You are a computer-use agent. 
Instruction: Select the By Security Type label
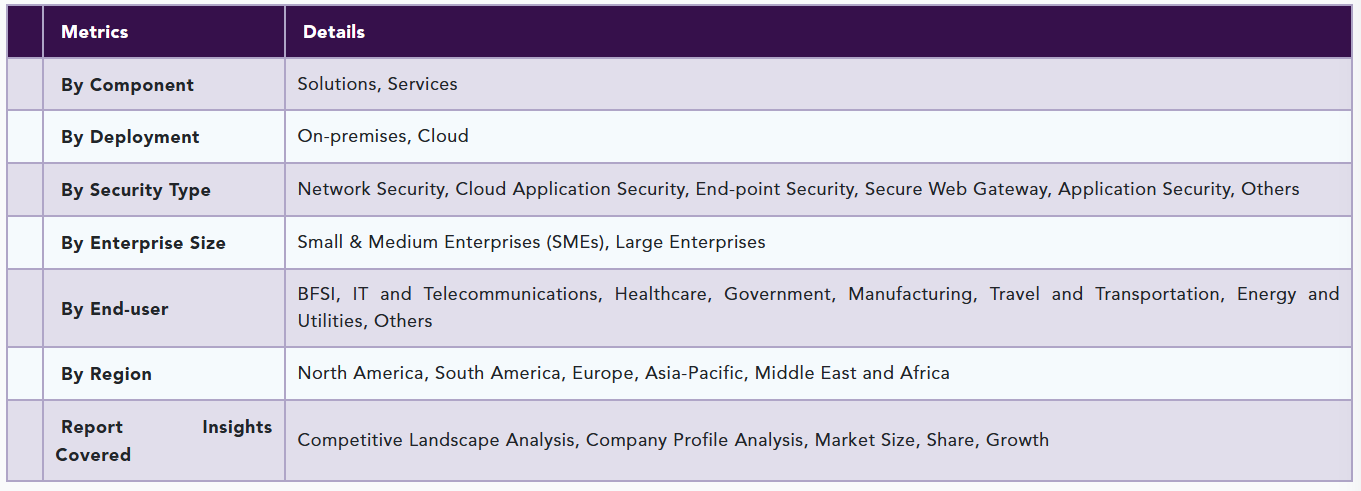(135, 190)
